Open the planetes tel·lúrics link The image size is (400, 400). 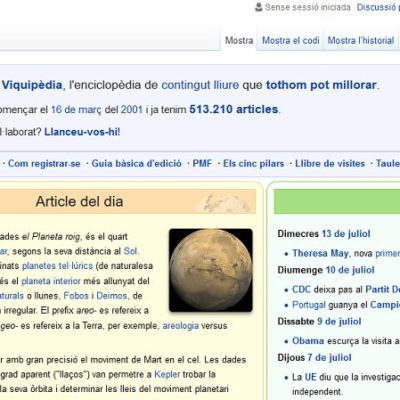(57, 266)
